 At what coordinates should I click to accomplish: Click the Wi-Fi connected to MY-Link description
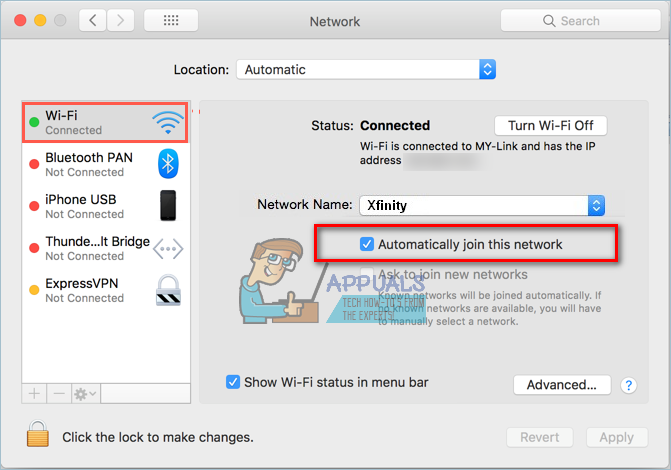click(478, 153)
